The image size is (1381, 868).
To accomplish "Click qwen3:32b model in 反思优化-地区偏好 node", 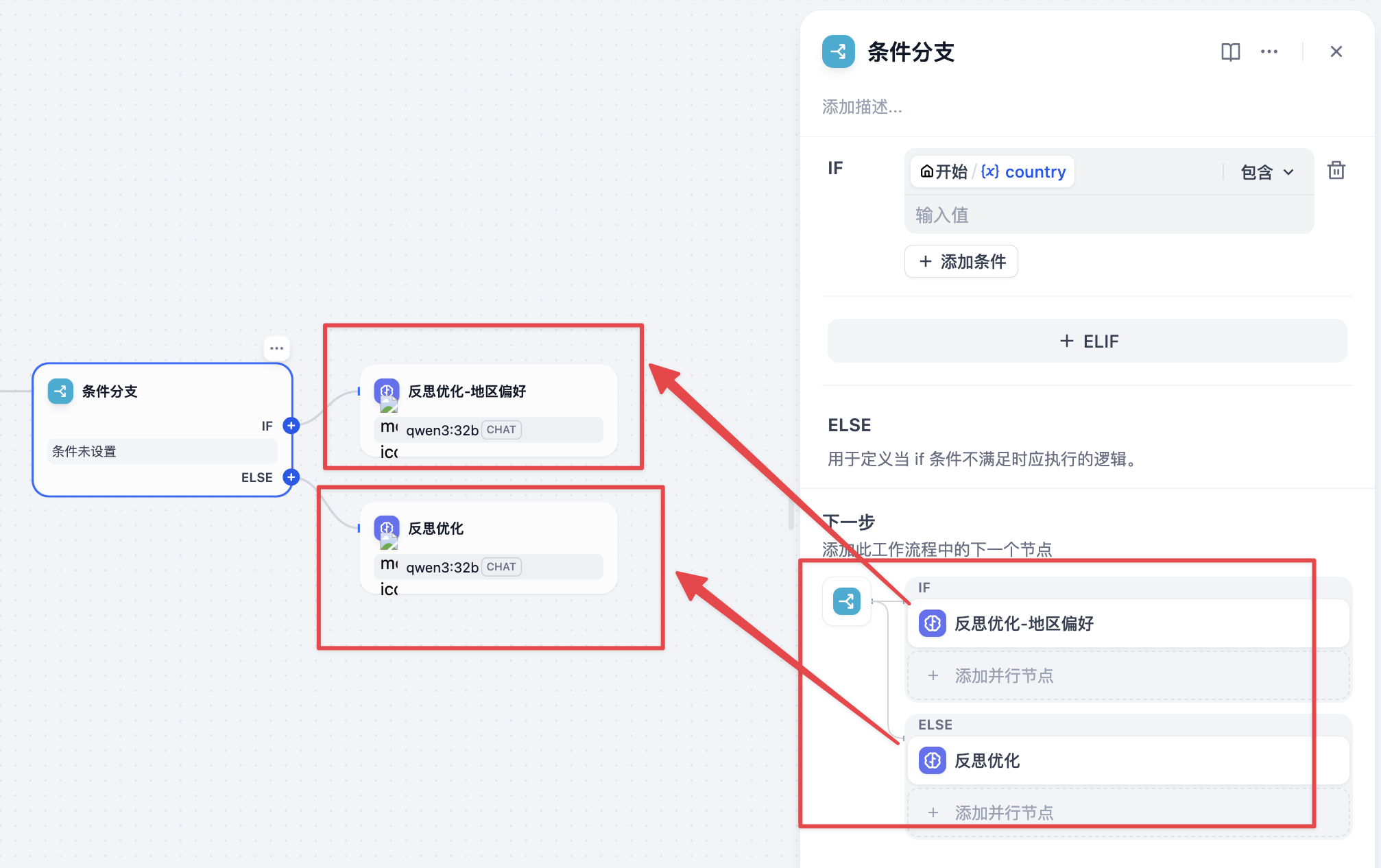I will (x=442, y=431).
